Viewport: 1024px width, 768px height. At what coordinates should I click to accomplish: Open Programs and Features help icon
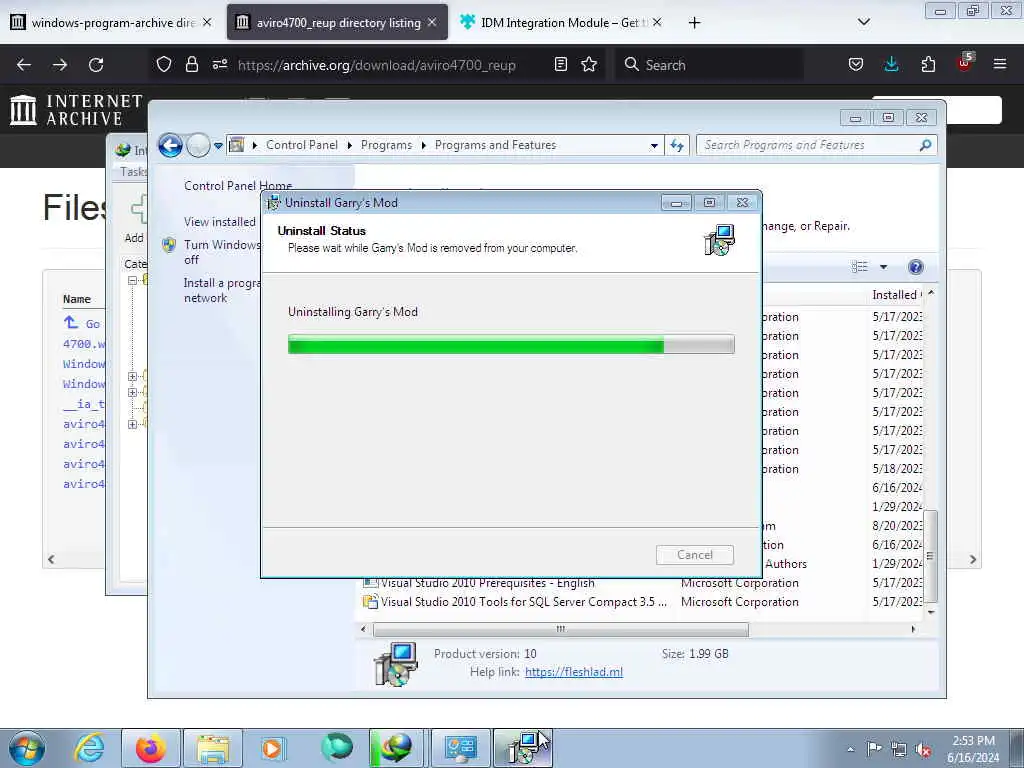(916, 266)
